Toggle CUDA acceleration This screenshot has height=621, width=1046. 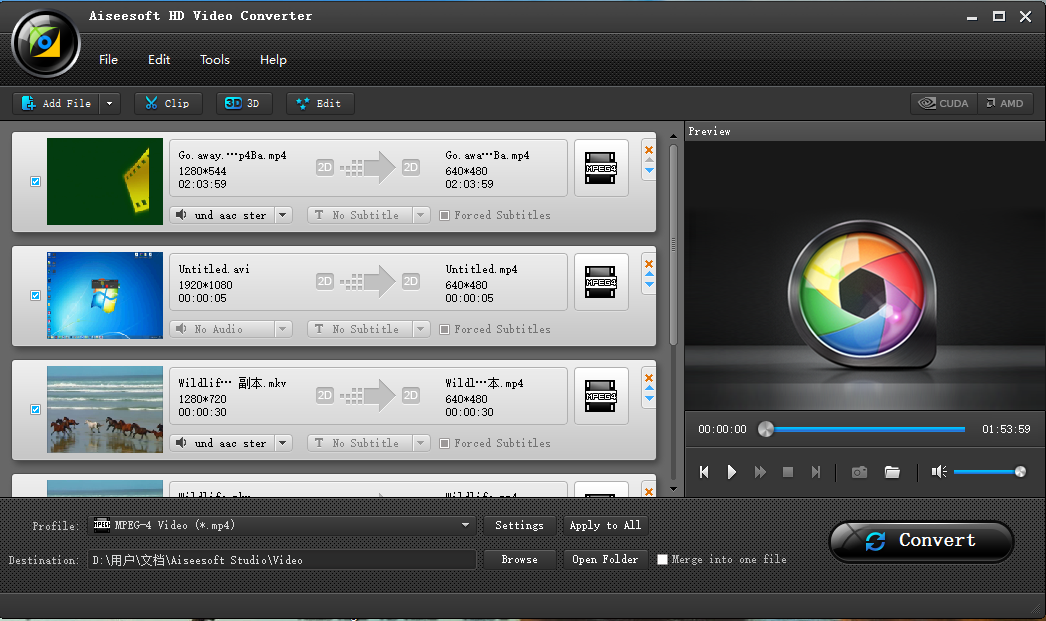[x=944, y=103]
